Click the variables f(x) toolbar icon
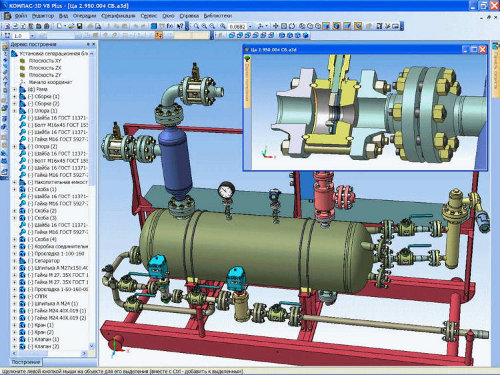 tap(170, 26)
